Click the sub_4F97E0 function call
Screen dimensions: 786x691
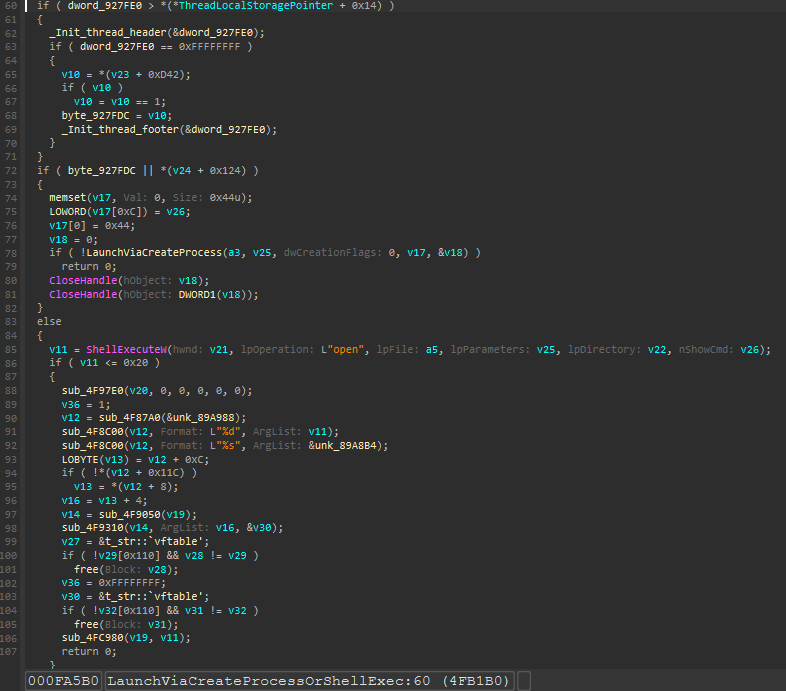click(93, 391)
